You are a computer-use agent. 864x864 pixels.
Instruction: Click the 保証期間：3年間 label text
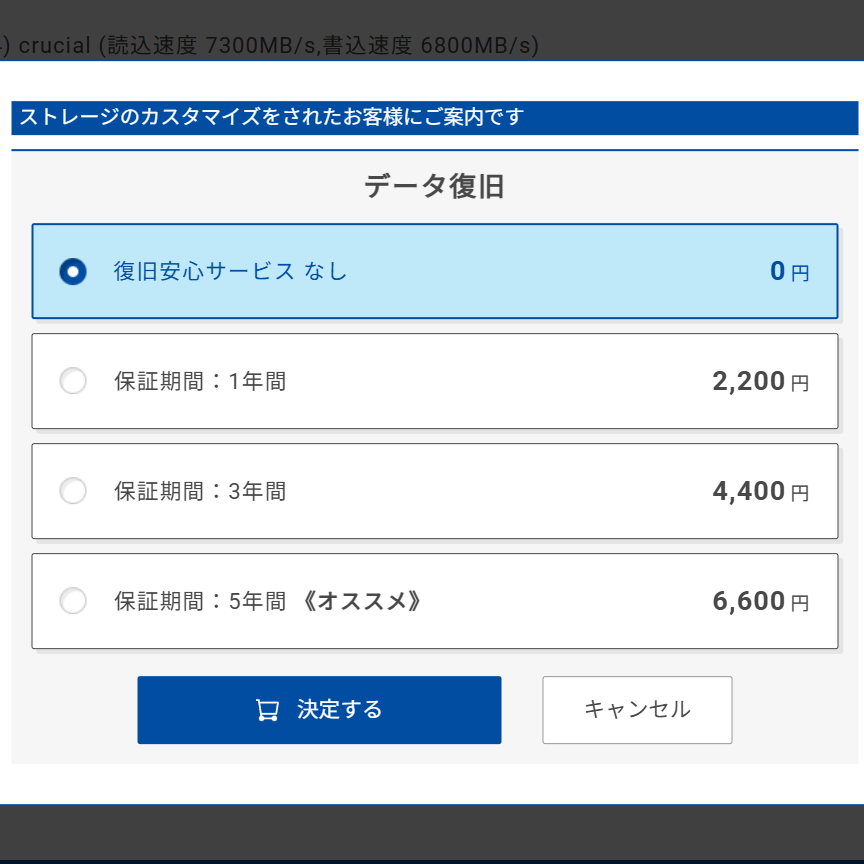click(x=200, y=491)
